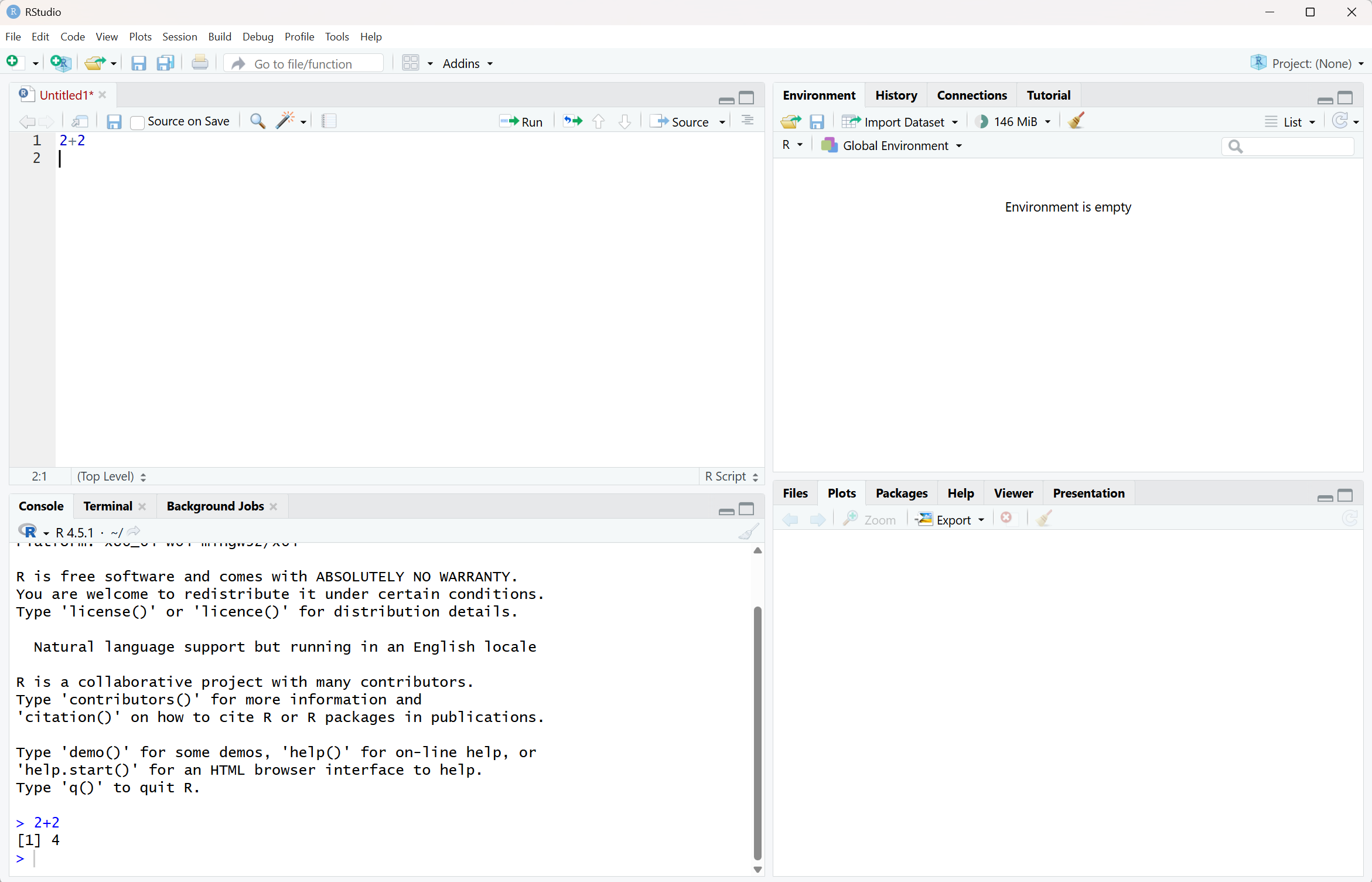
Task: Open the Session menu
Action: pyautogui.click(x=179, y=36)
